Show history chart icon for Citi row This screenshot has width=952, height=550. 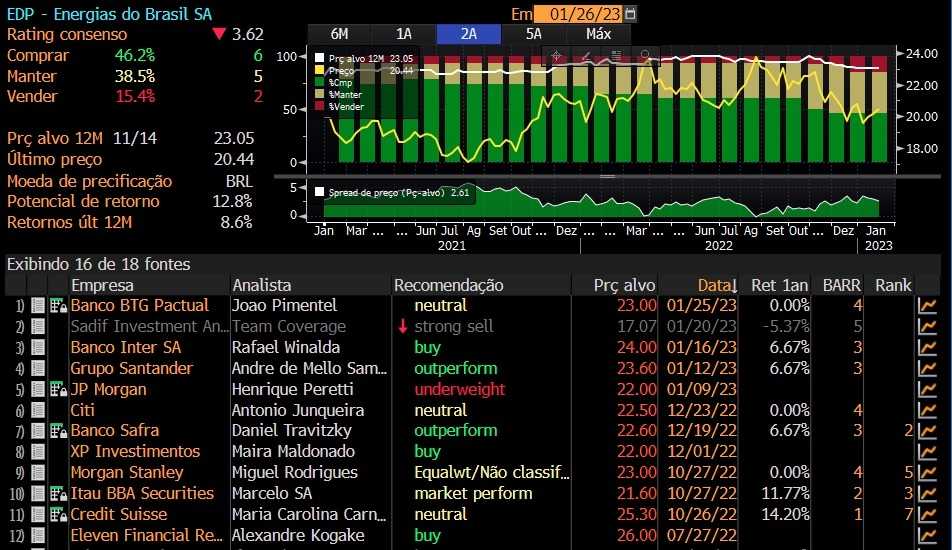[x=927, y=410]
